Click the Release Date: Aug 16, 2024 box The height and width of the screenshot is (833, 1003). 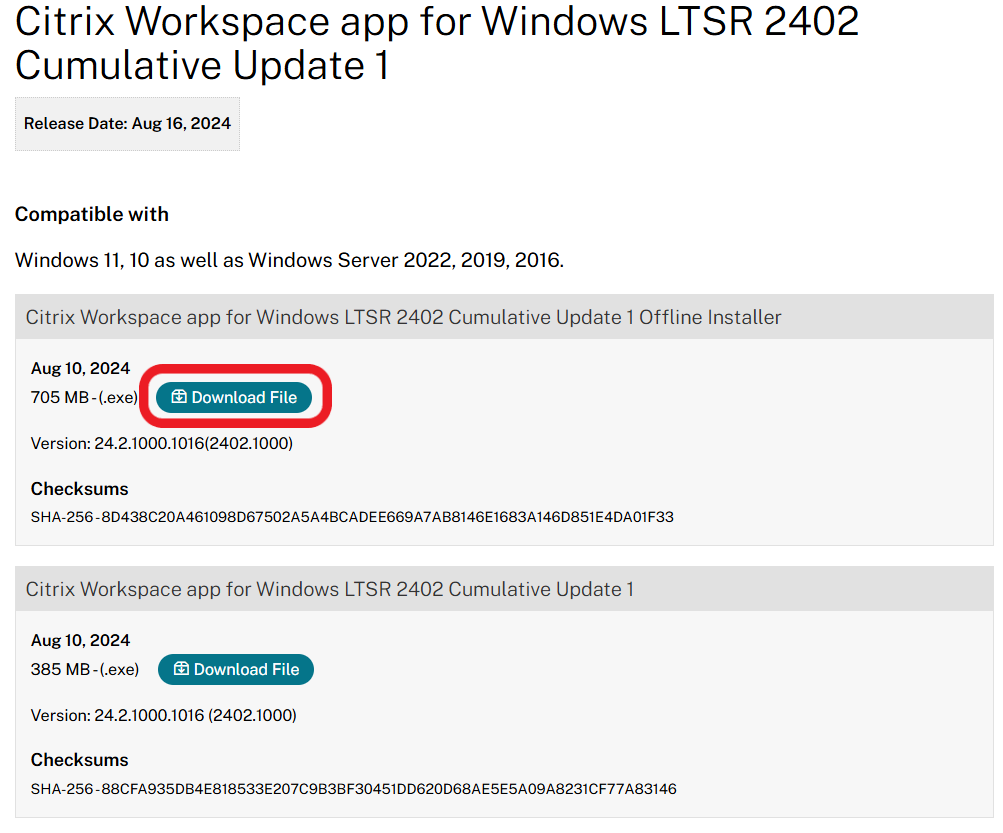[127, 123]
